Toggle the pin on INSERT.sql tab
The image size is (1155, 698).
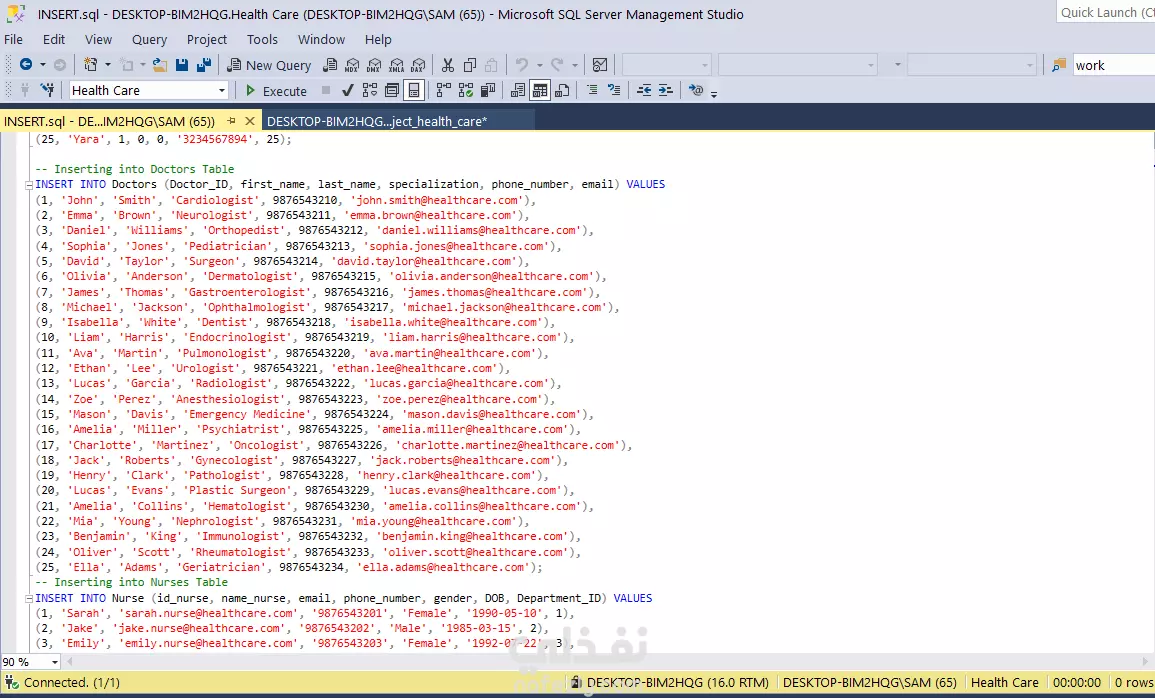pyautogui.click(x=231, y=121)
